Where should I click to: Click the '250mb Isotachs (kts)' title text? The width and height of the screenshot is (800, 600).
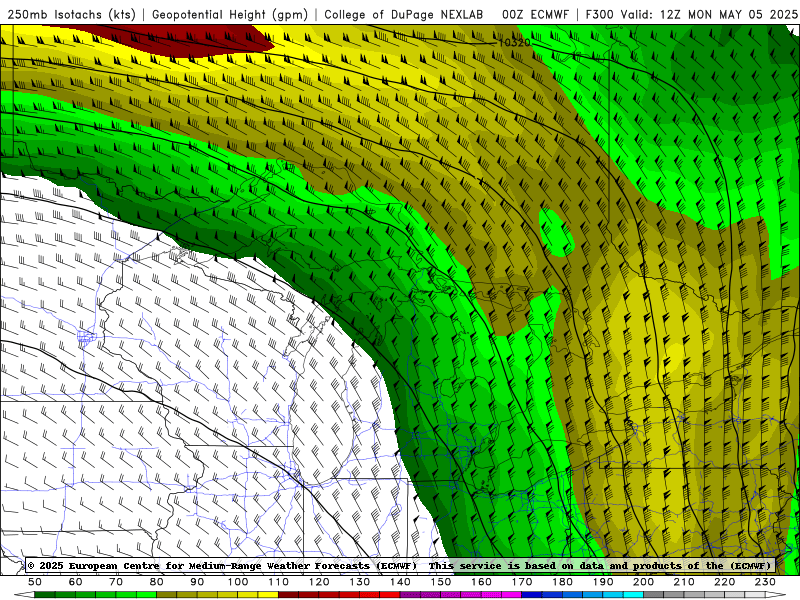coord(71,15)
